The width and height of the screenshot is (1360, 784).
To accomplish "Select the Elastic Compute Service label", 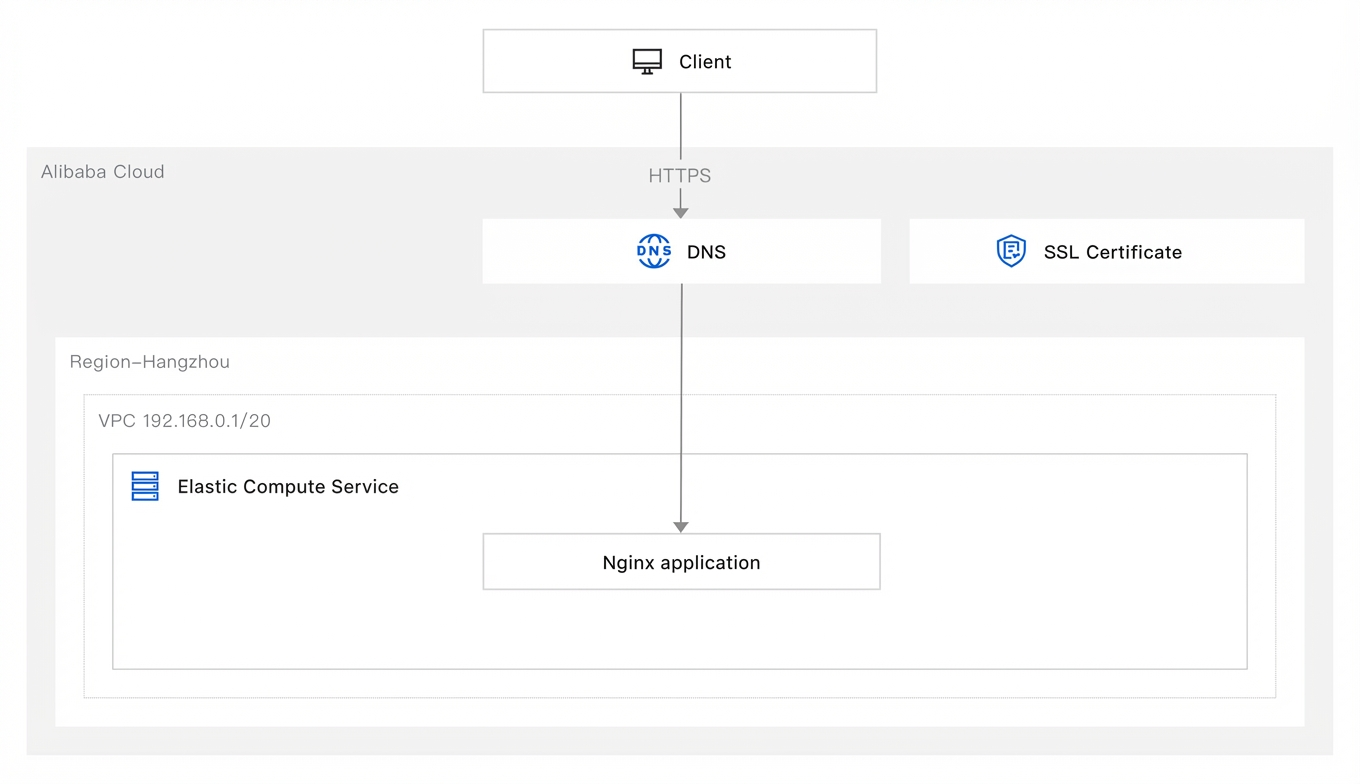I will (x=288, y=487).
